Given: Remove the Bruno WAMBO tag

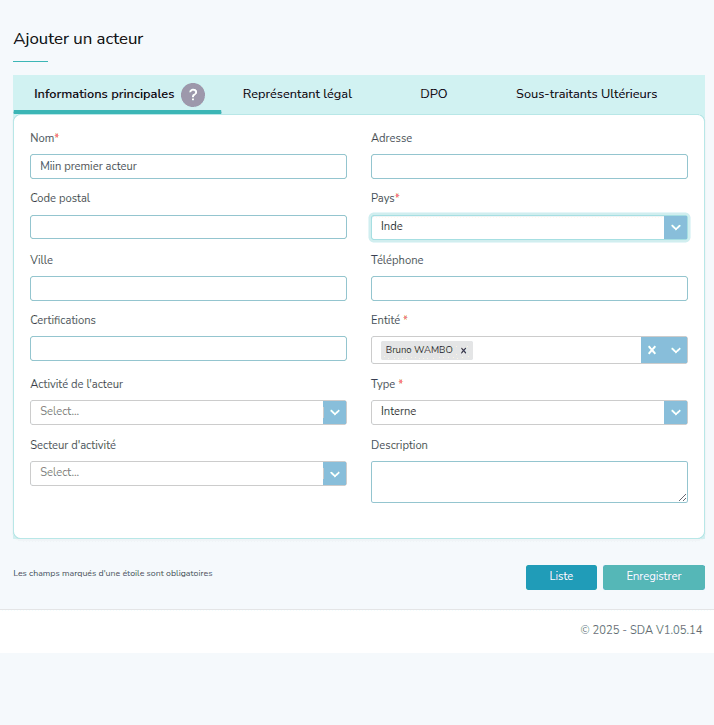Looking at the screenshot, I should [463, 350].
